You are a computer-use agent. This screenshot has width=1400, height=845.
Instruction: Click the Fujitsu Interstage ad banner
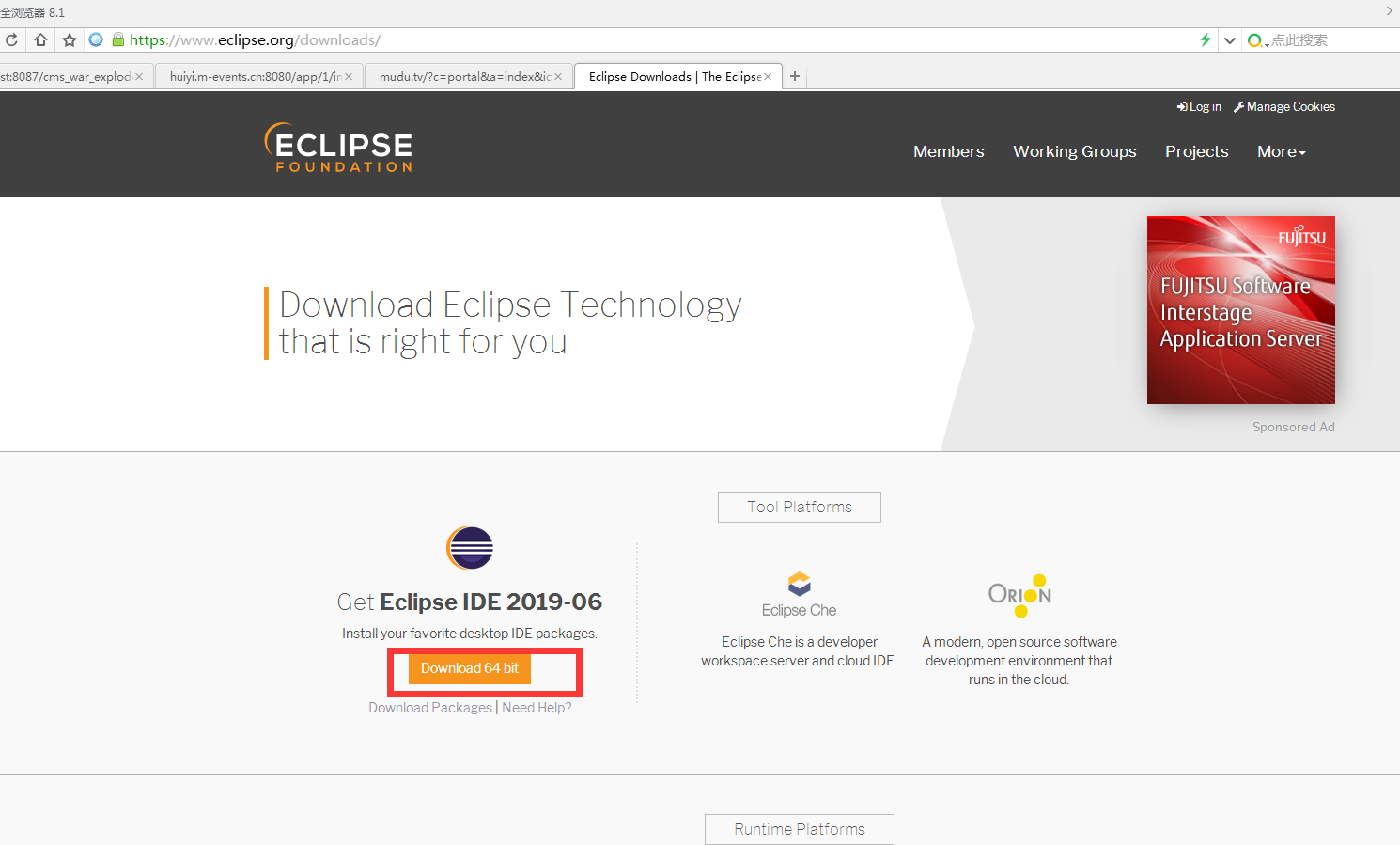[x=1240, y=310]
